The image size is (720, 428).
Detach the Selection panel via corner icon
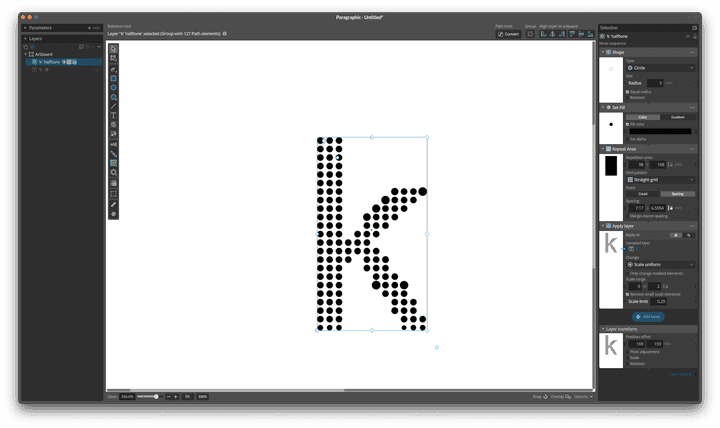(694, 28)
